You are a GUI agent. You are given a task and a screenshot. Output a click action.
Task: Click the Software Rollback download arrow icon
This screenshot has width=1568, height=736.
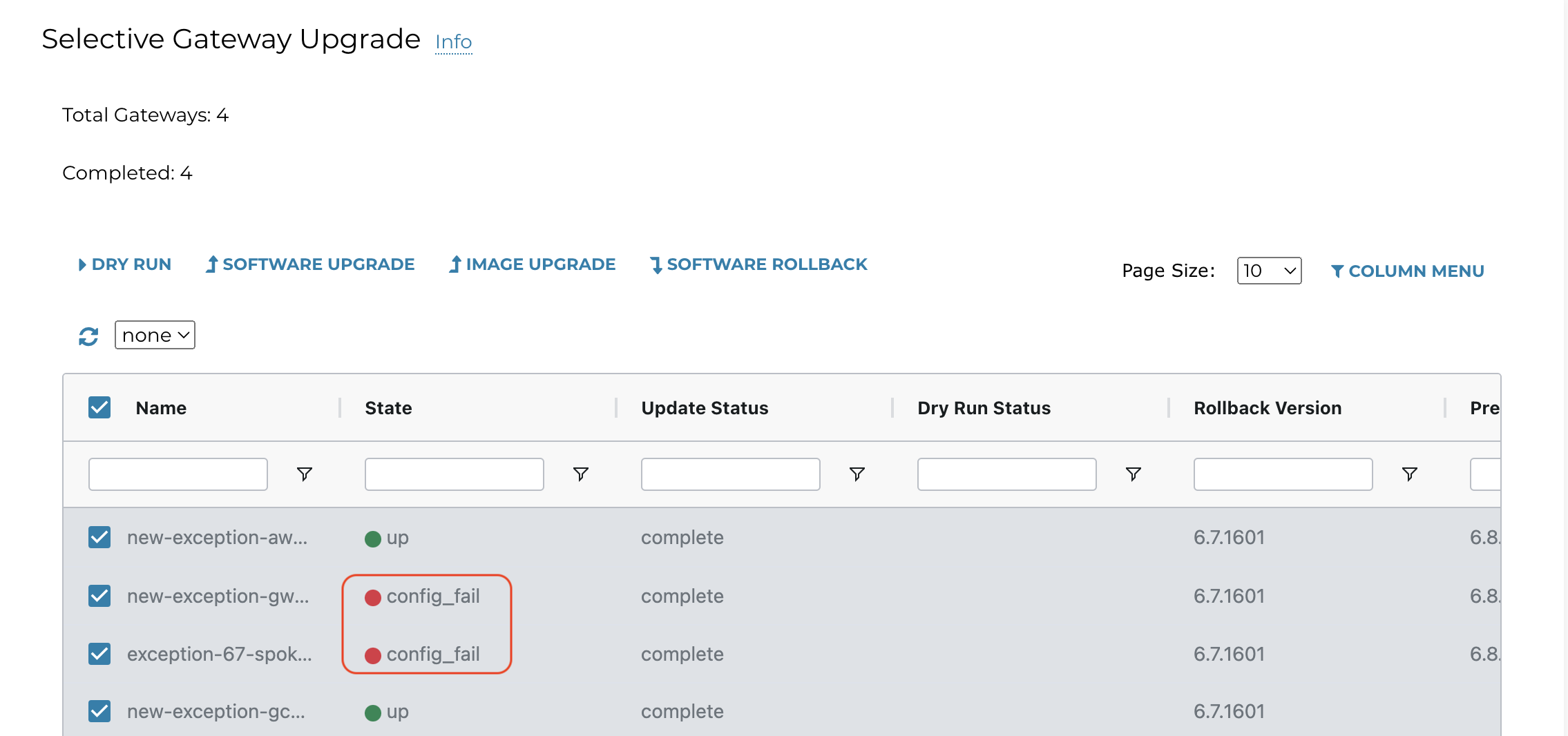656,264
